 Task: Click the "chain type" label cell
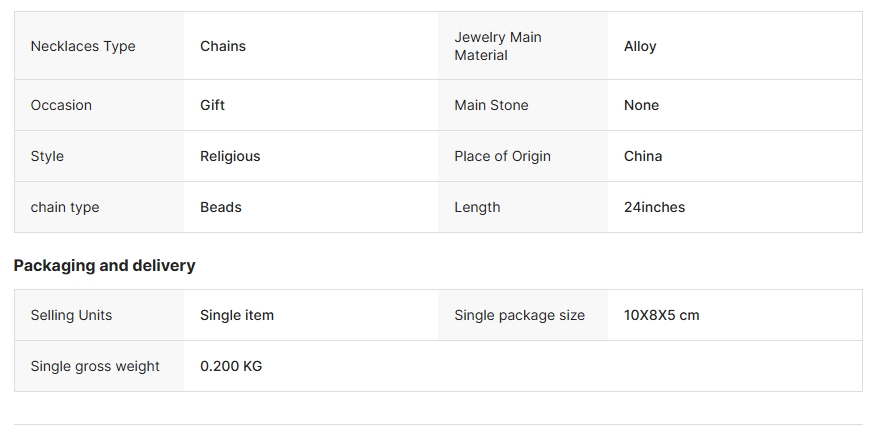65,207
